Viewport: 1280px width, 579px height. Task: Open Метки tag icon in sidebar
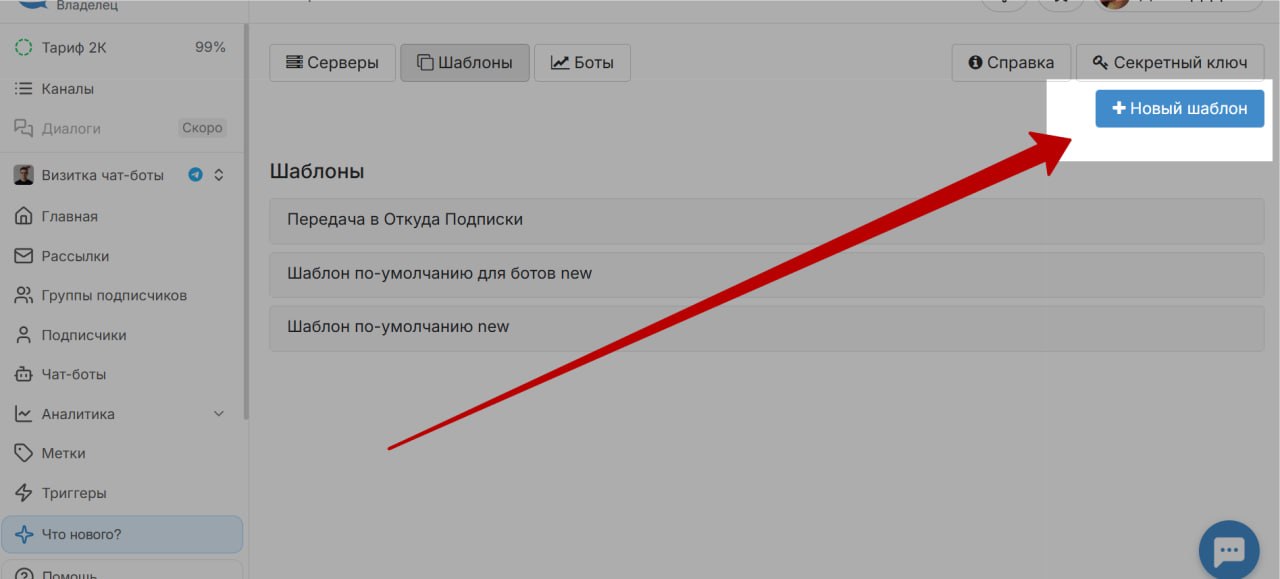[24, 453]
